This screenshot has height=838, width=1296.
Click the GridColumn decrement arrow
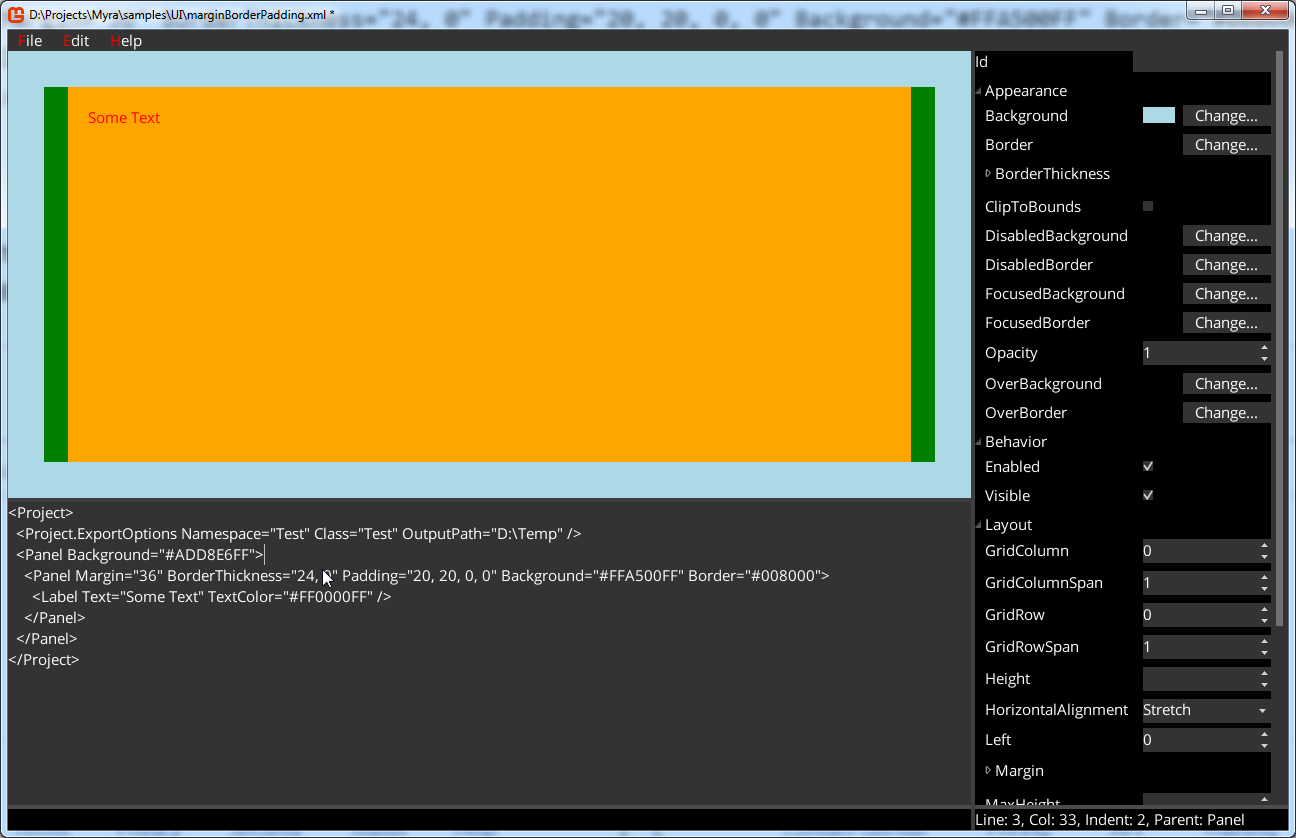pos(1264,557)
